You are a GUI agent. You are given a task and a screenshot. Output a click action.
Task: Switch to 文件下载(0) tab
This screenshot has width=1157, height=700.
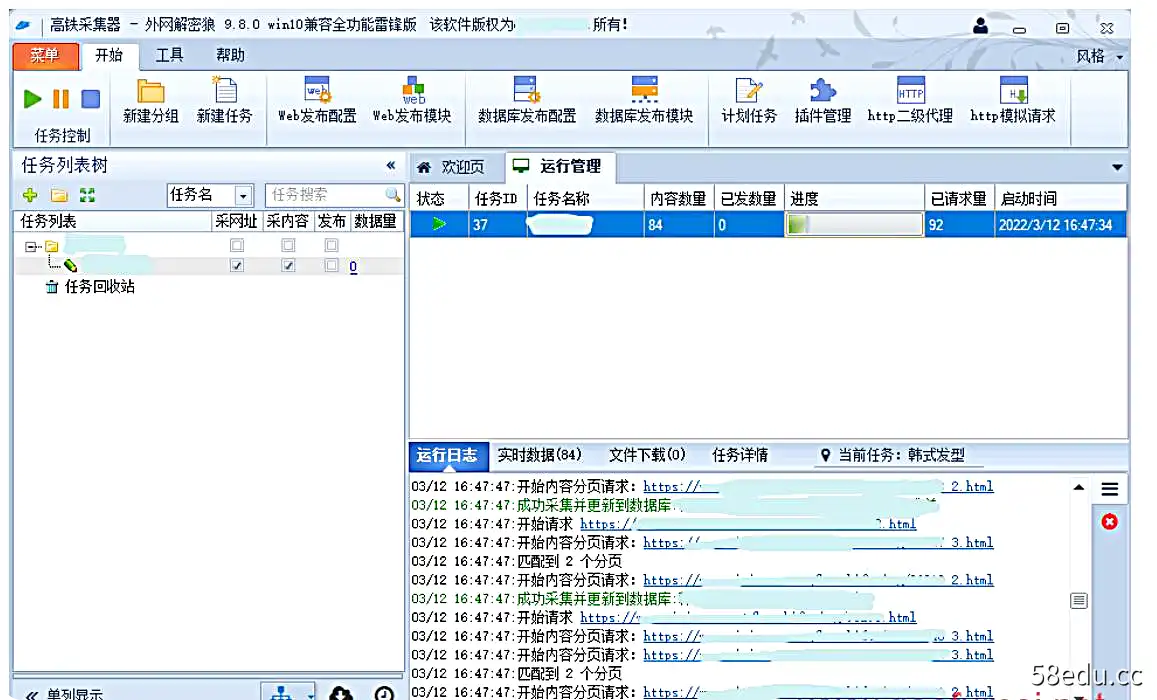click(647, 455)
